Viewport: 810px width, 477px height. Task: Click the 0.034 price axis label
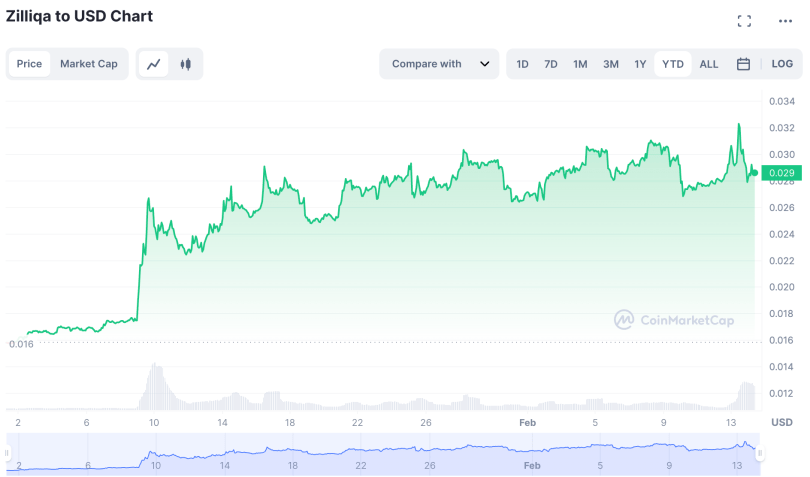(782, 101)
